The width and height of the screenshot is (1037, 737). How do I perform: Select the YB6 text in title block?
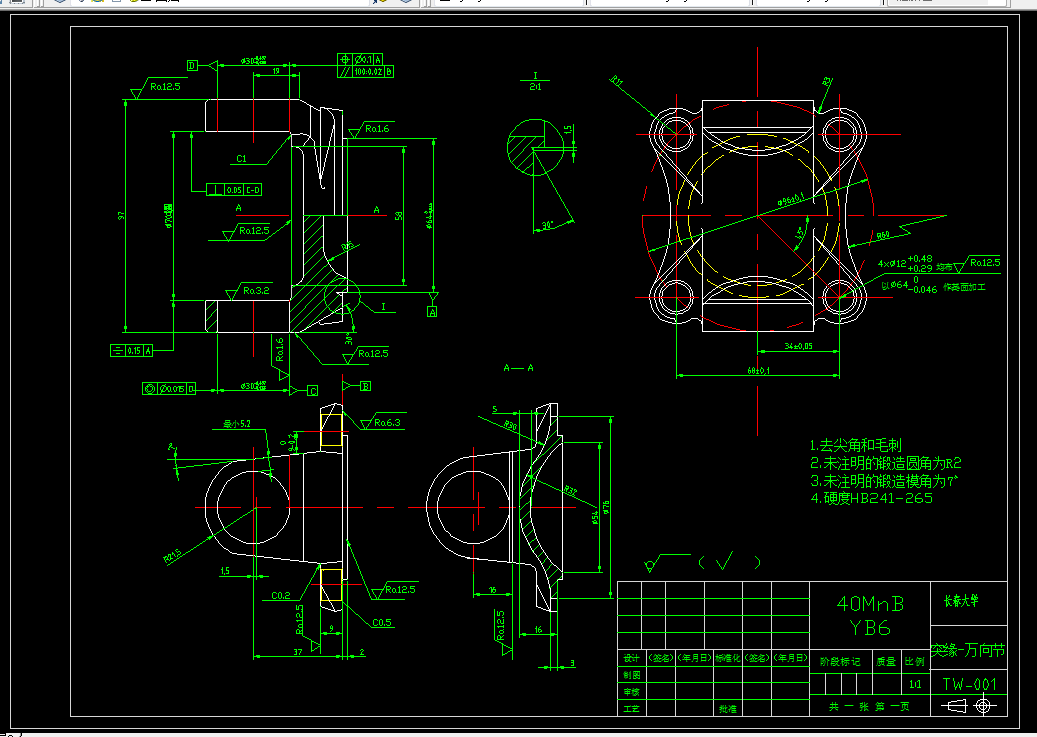[x=870, y=627]
